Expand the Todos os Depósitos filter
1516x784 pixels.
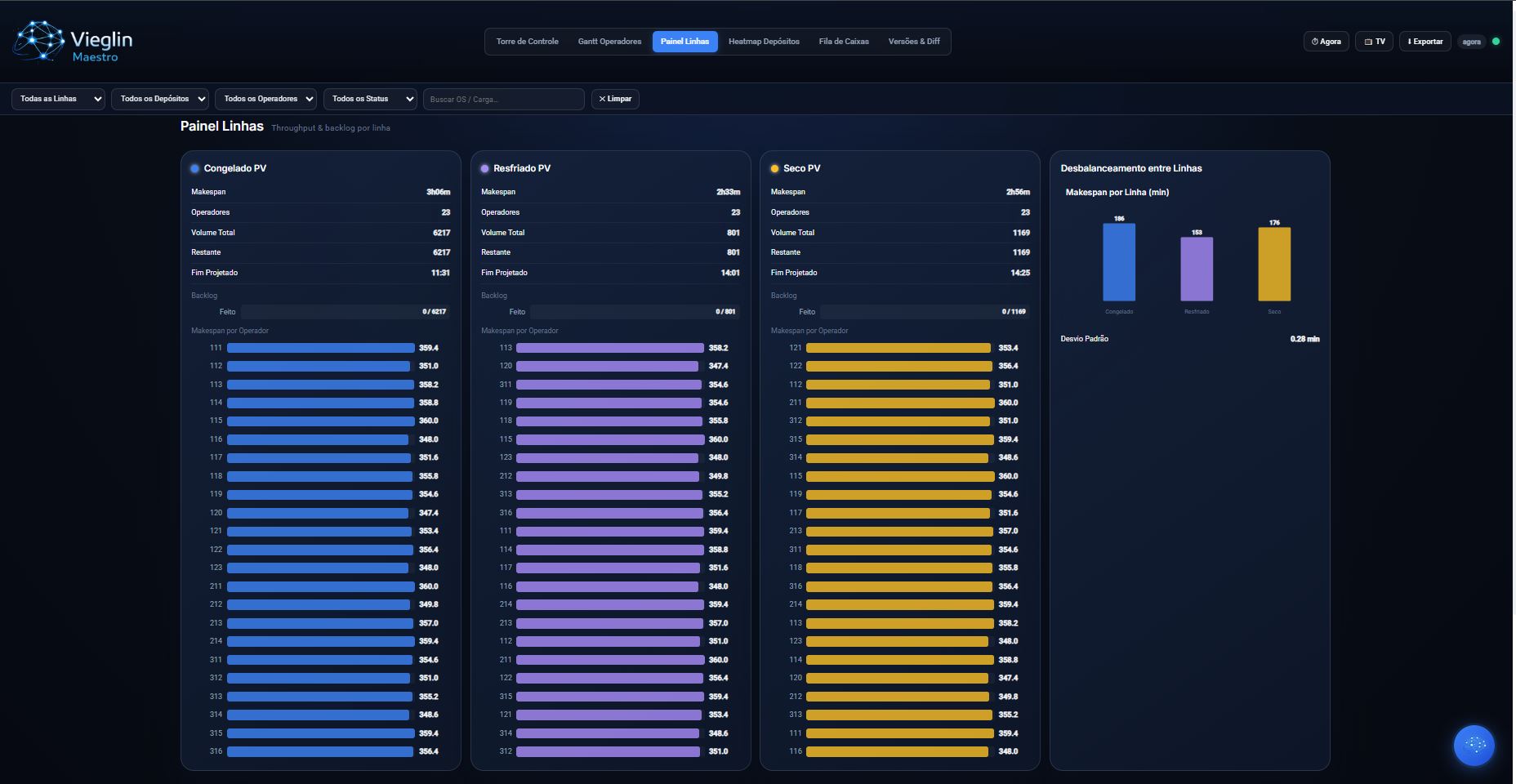point(159,99)
